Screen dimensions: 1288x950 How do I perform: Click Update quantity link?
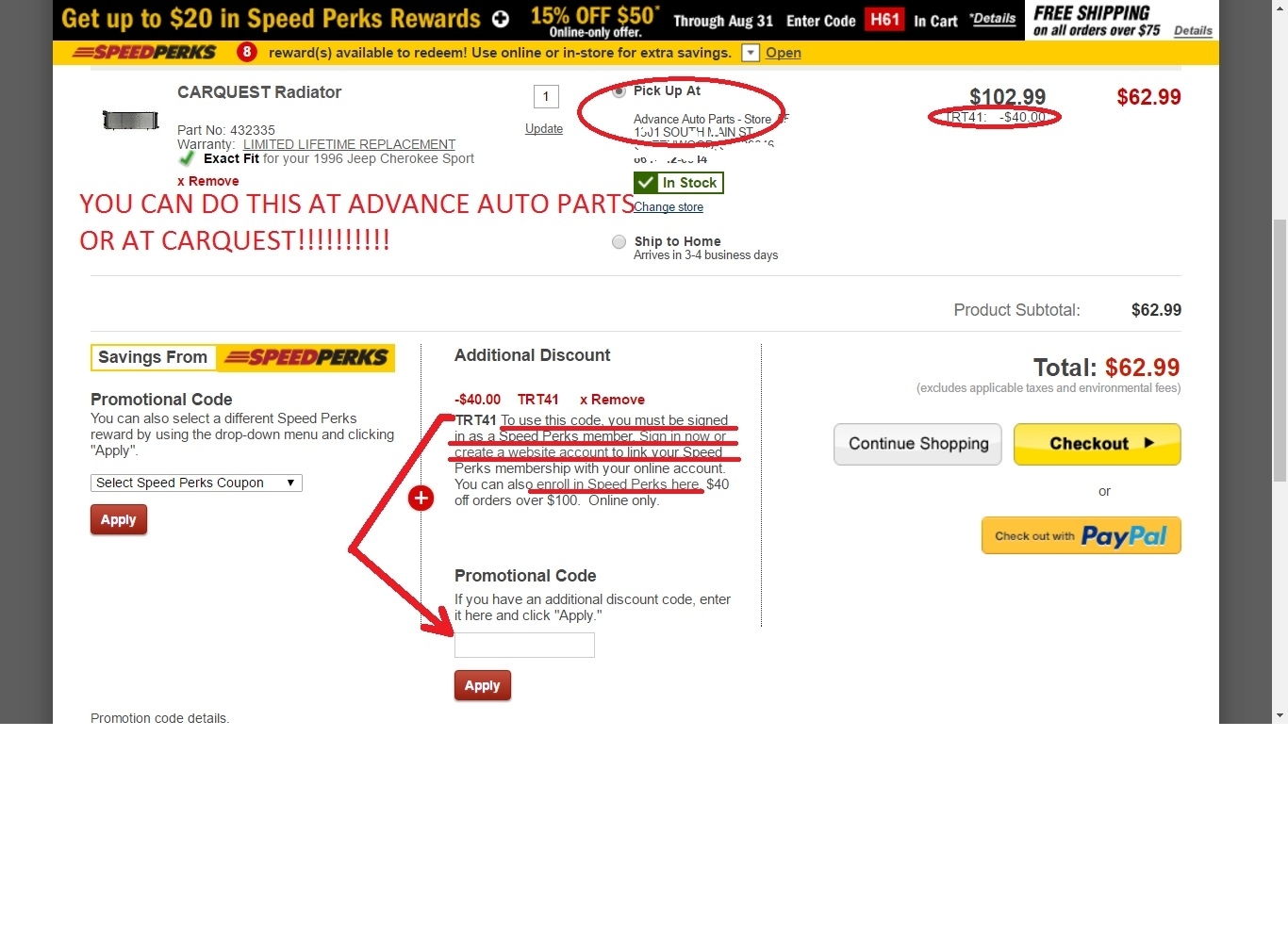point(544,128)
